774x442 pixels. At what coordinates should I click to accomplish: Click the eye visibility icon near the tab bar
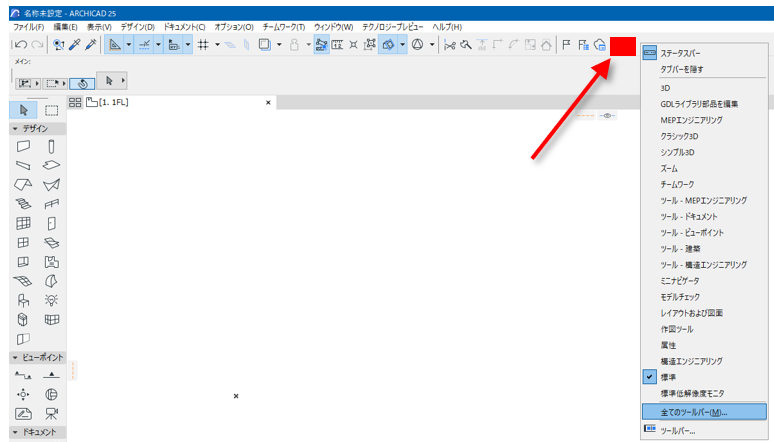pos(607,116)
